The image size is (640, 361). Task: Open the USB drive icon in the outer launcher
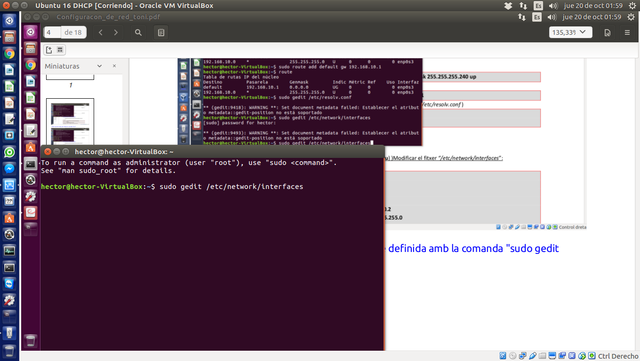point(9,332)
